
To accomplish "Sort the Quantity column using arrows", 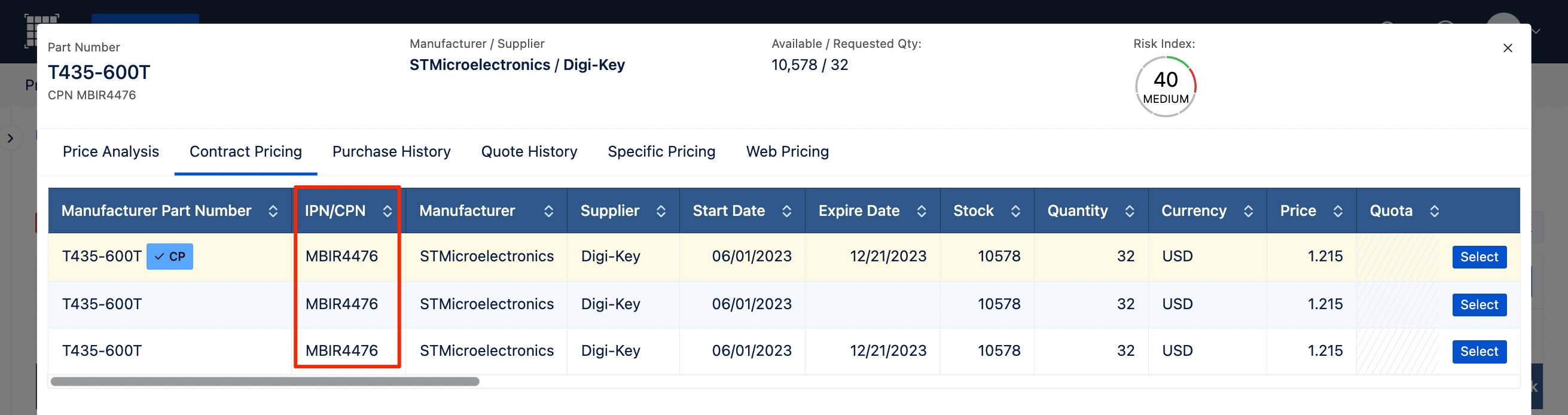I will 1130,211.
